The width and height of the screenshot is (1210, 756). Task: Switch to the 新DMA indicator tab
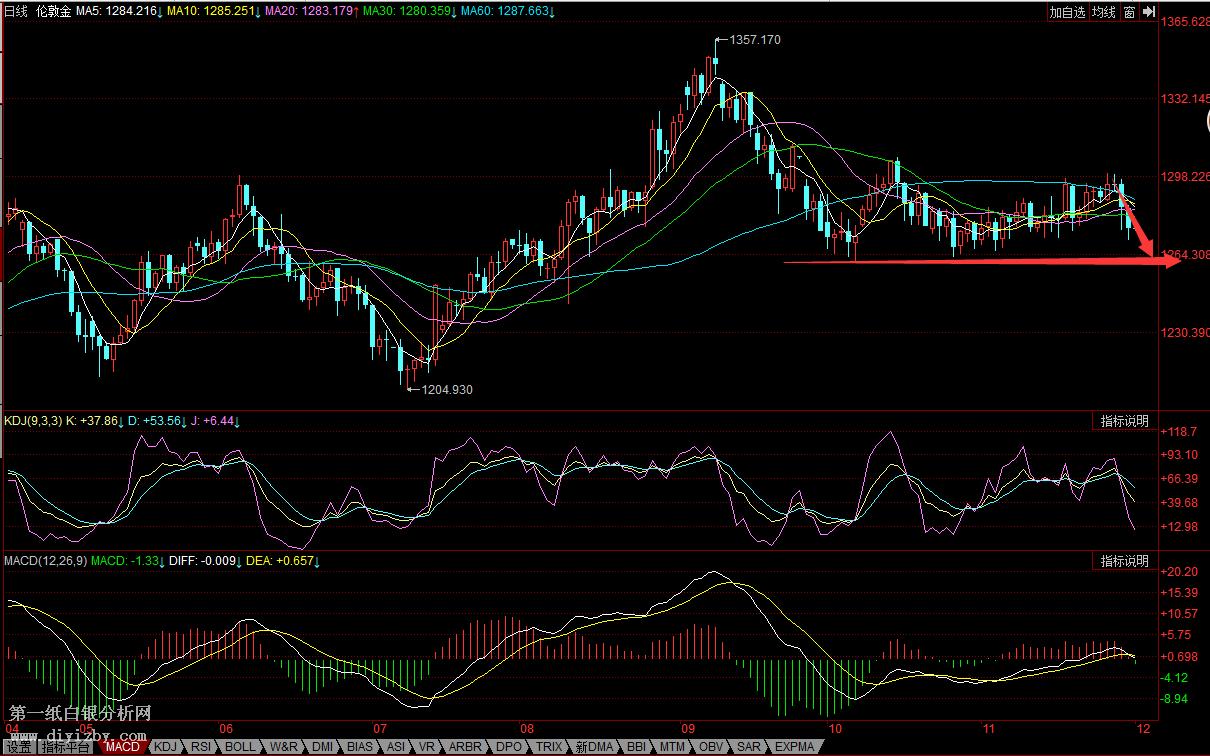594,747
